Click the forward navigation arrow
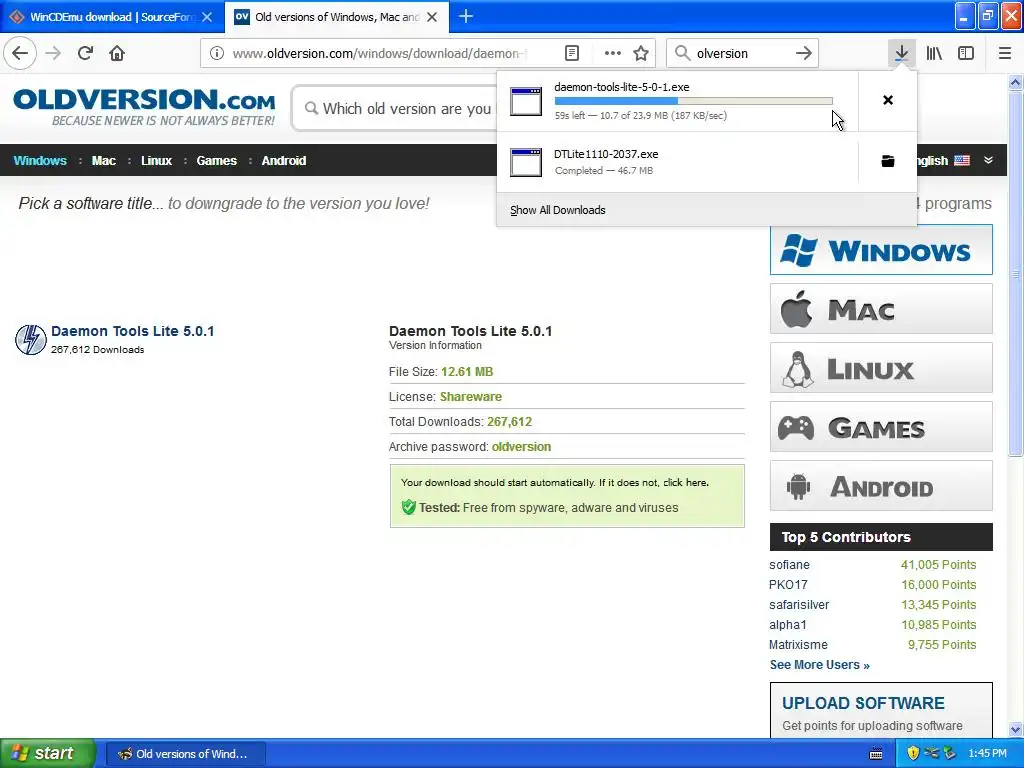Image resolution: width=1024 pixels, height=768 pixels. 54,53
